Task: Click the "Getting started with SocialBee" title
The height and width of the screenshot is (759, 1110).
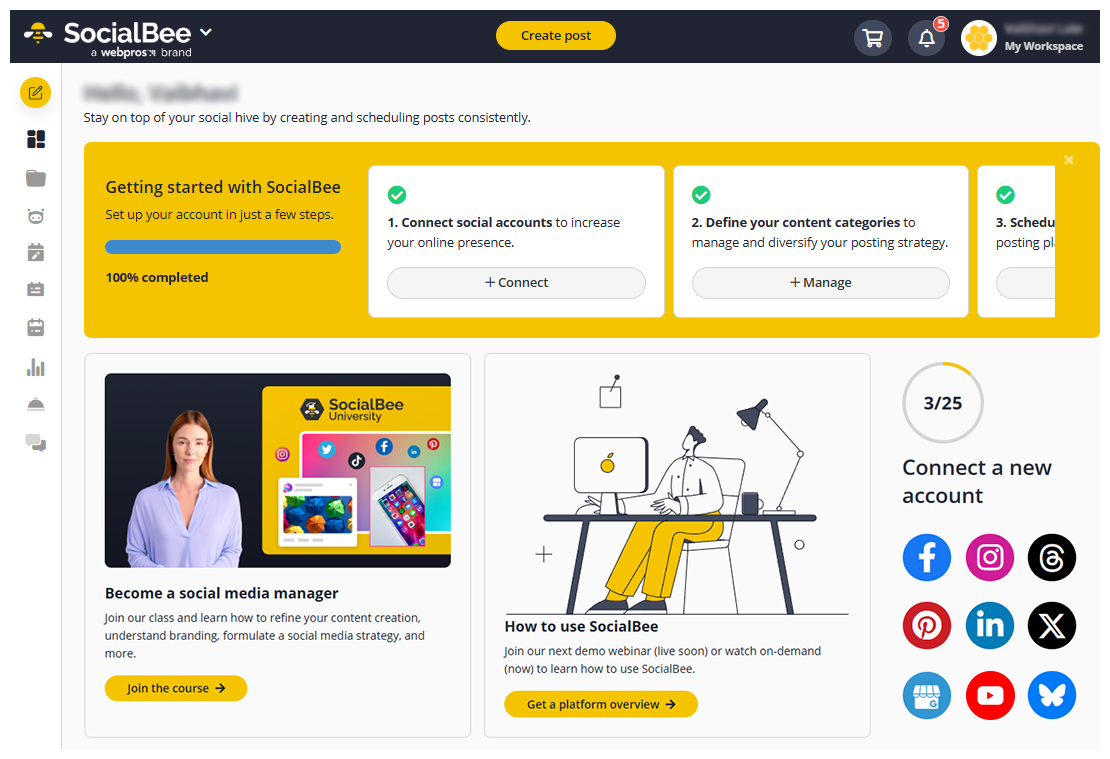Action: click(223, 187)
